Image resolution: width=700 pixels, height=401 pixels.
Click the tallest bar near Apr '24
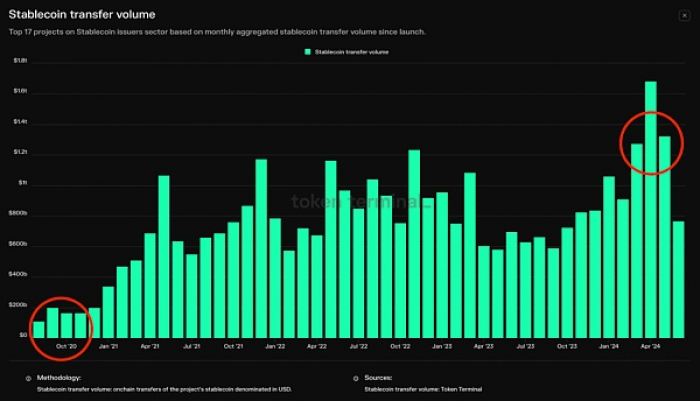(650, 209)
